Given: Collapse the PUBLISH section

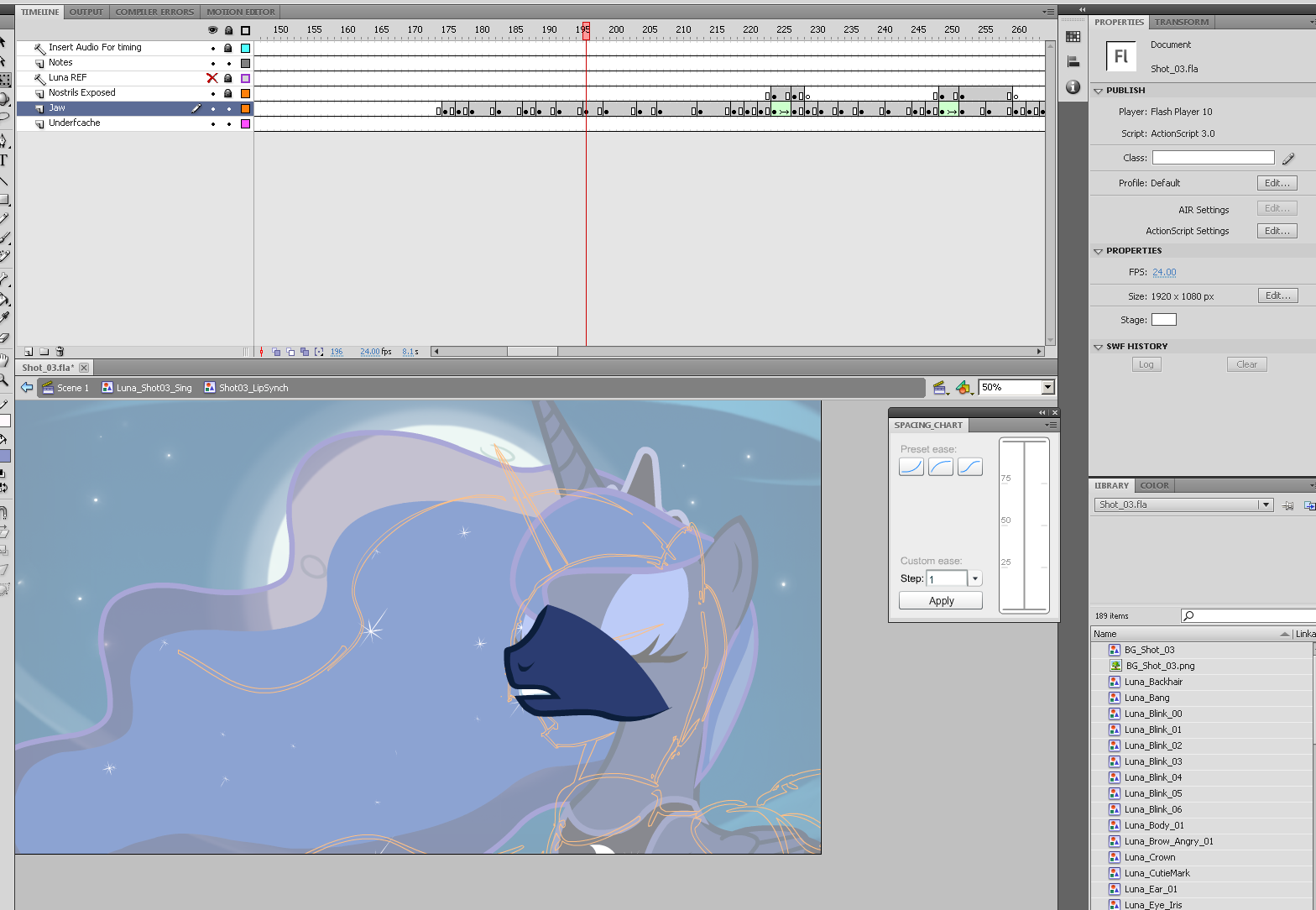Looking at the screenshot, I should pyautogui.click(x=1098, y=91).
